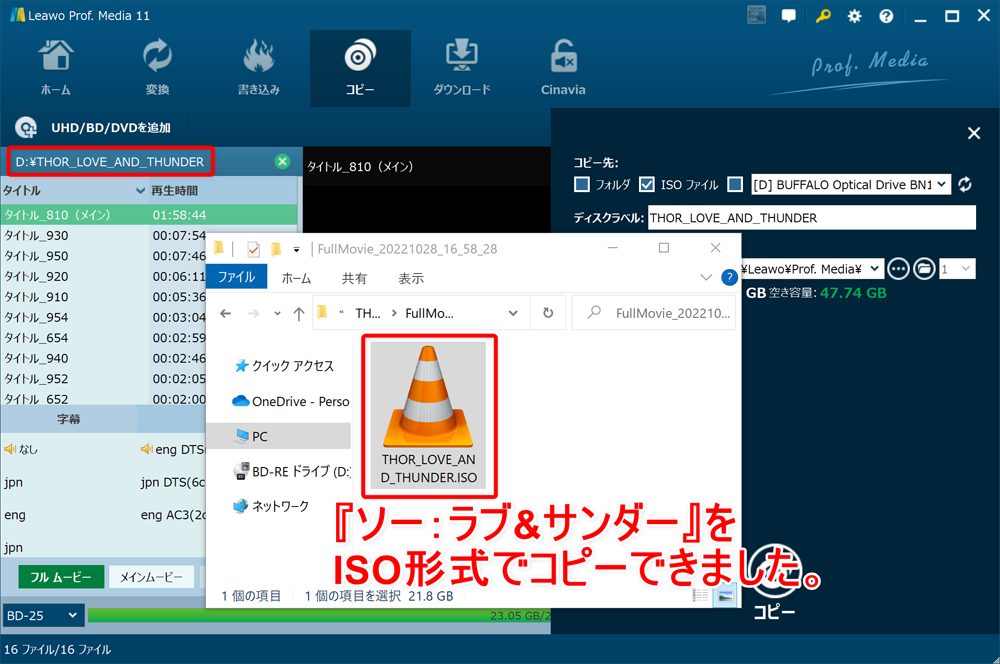Select フル ムービー copy mode
1000x664 pixels.
(x=61, y=577)
